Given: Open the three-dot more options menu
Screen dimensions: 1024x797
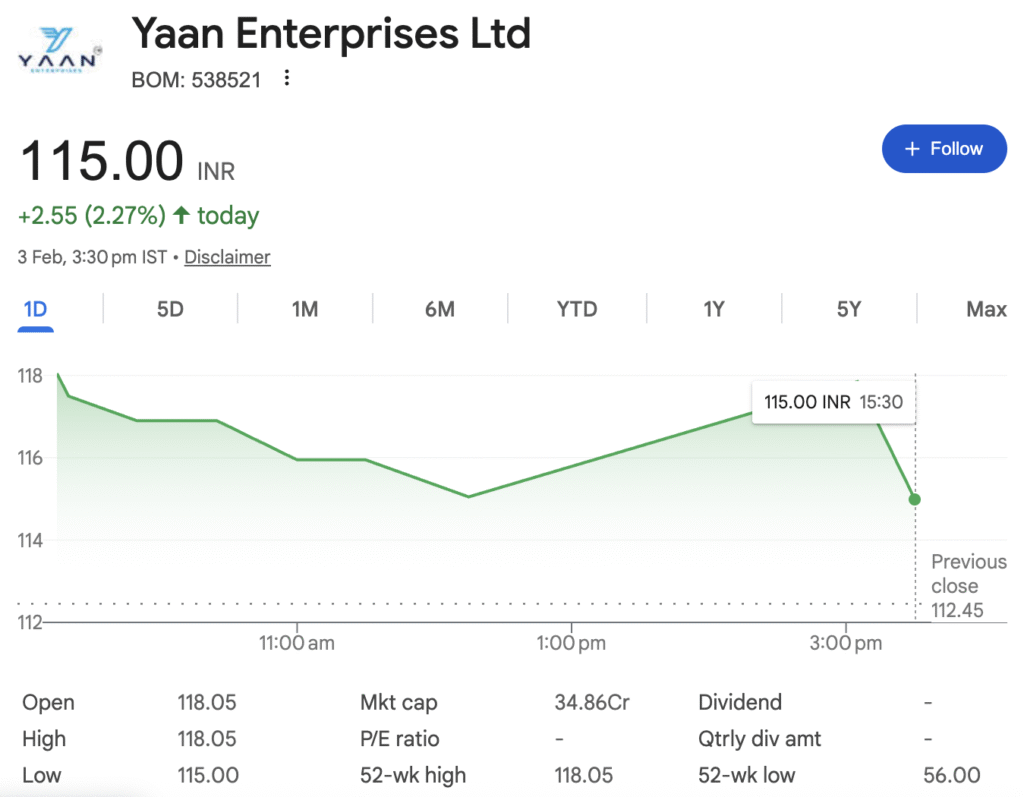Looking at the screenshot, I should pos(287,78).
